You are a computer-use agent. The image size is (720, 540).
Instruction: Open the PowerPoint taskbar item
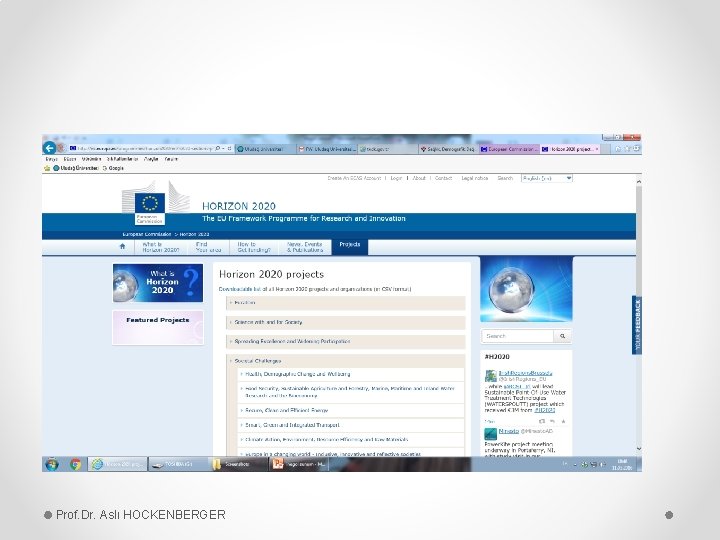click(299, 464)
